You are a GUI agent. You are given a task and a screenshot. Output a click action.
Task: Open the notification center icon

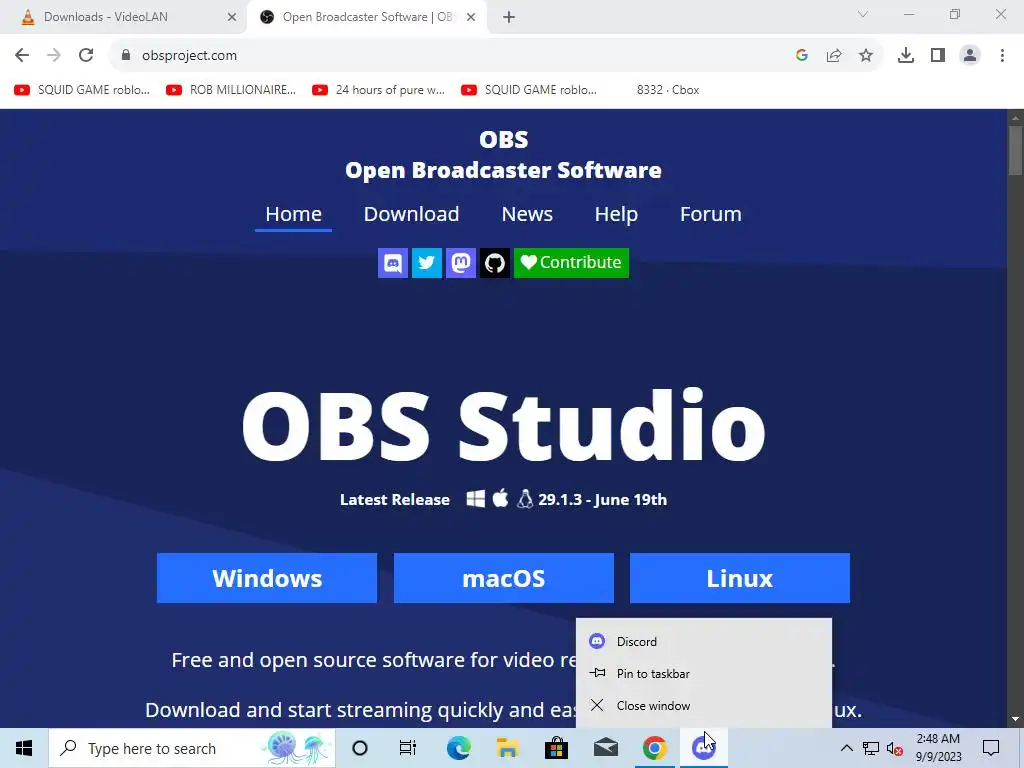tap(991, 748)
